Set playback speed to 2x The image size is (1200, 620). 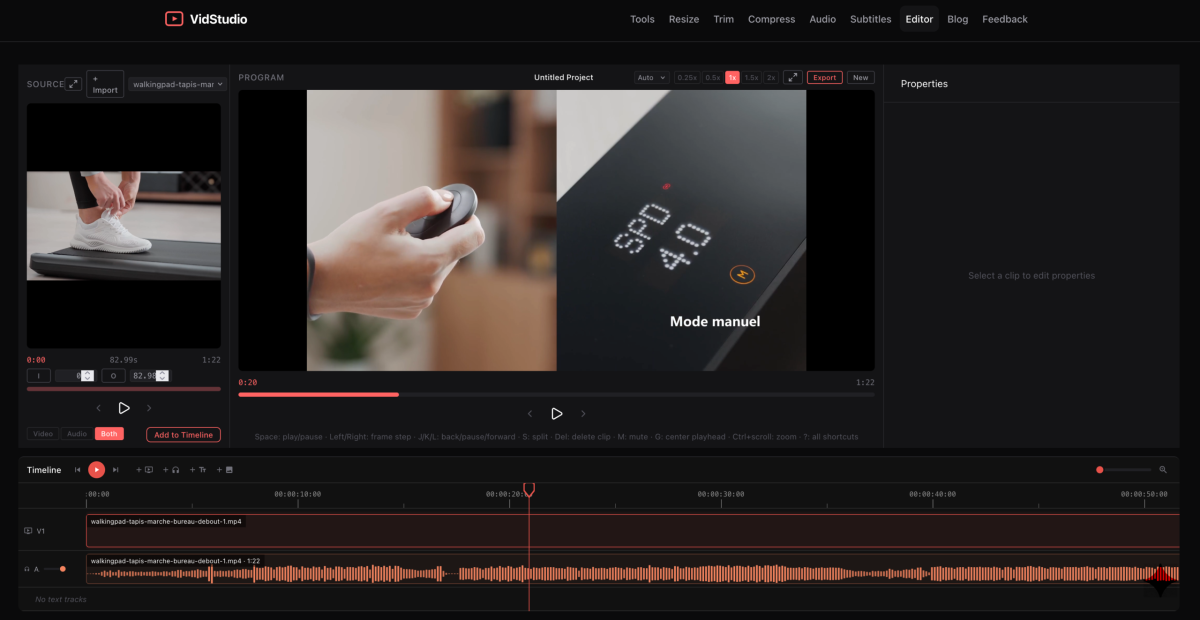(x=772, y=77)
